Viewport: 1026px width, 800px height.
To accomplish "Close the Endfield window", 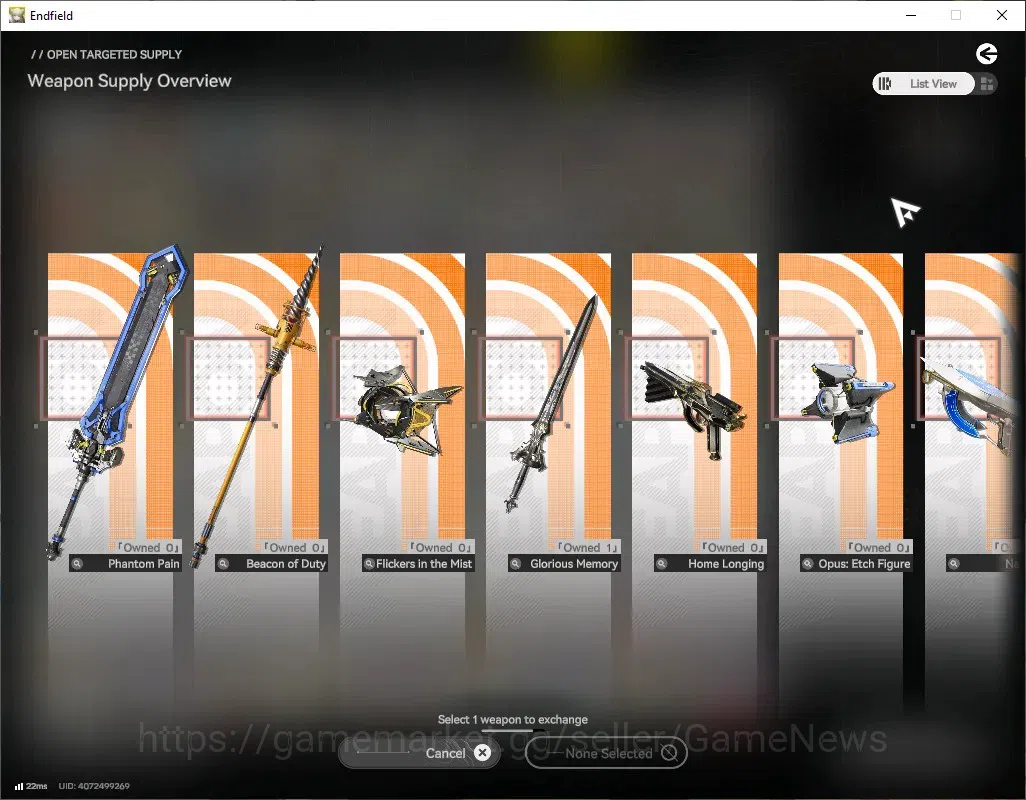I will coord(1002,15).
